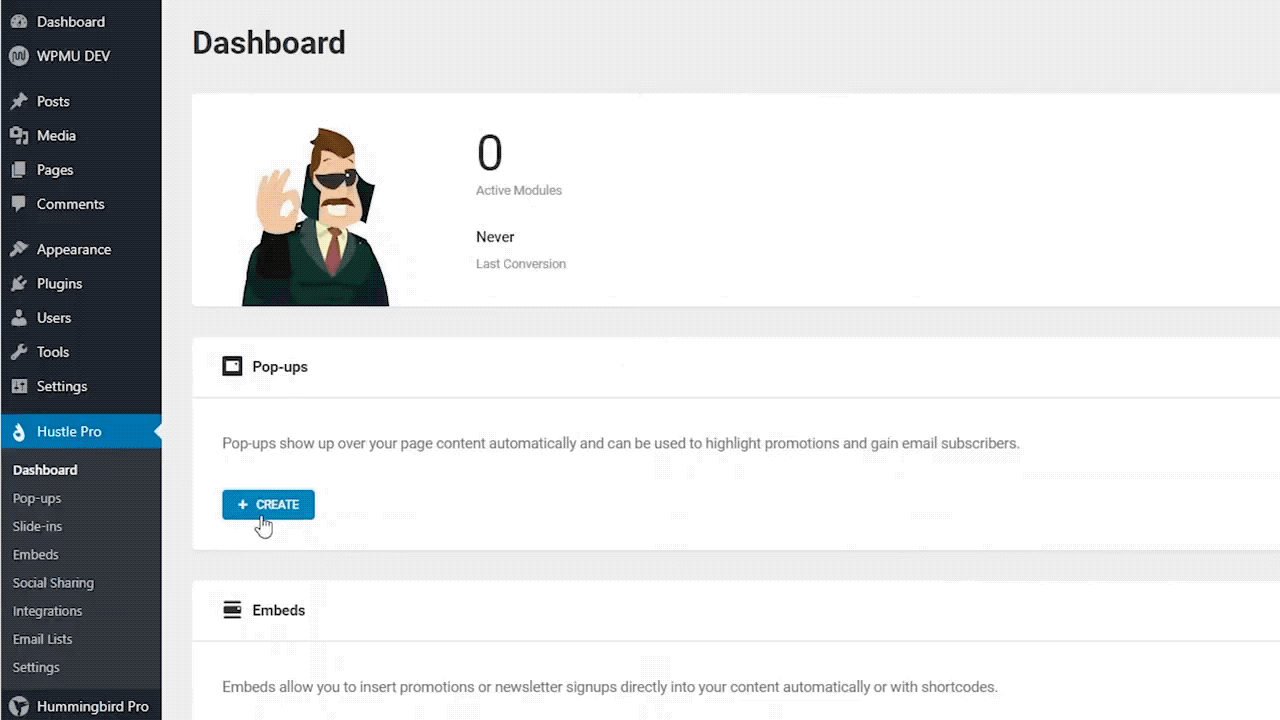Click the Last Conversion 'Never' value
This screenshot has height=720, width=1280.
tap(495, 237)
